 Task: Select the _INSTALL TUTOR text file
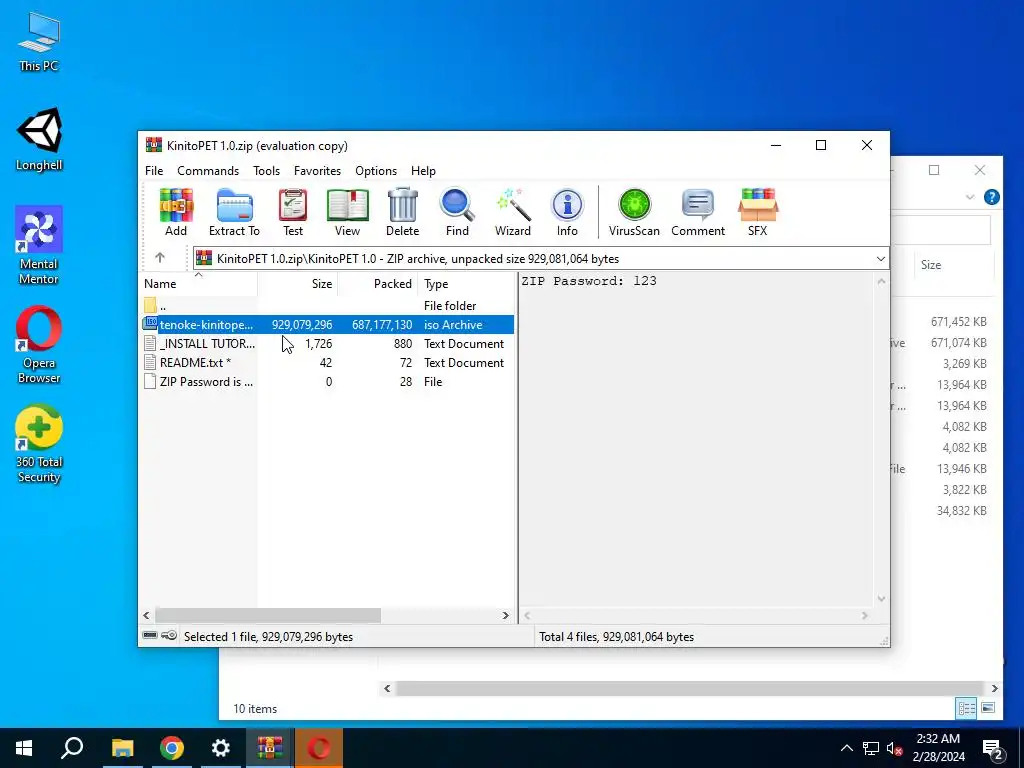327,344
